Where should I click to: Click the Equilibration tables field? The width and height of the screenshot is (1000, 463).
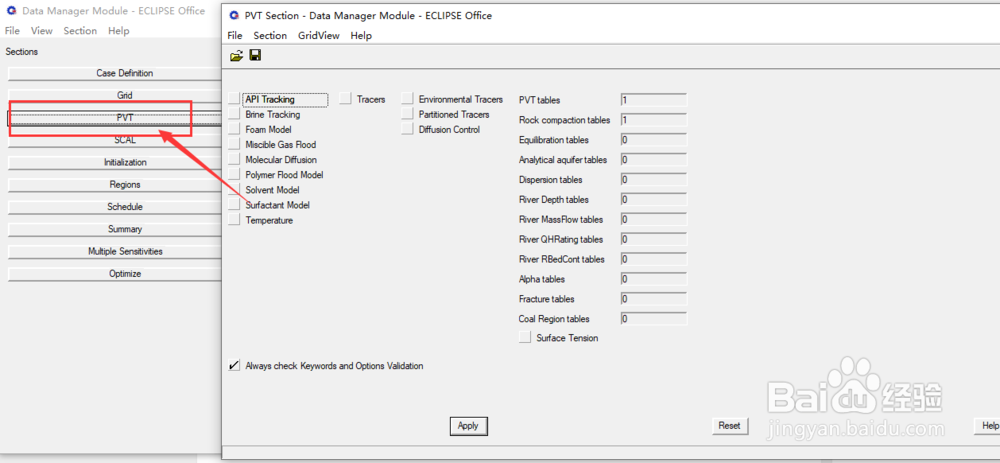[x=654, y=140]
